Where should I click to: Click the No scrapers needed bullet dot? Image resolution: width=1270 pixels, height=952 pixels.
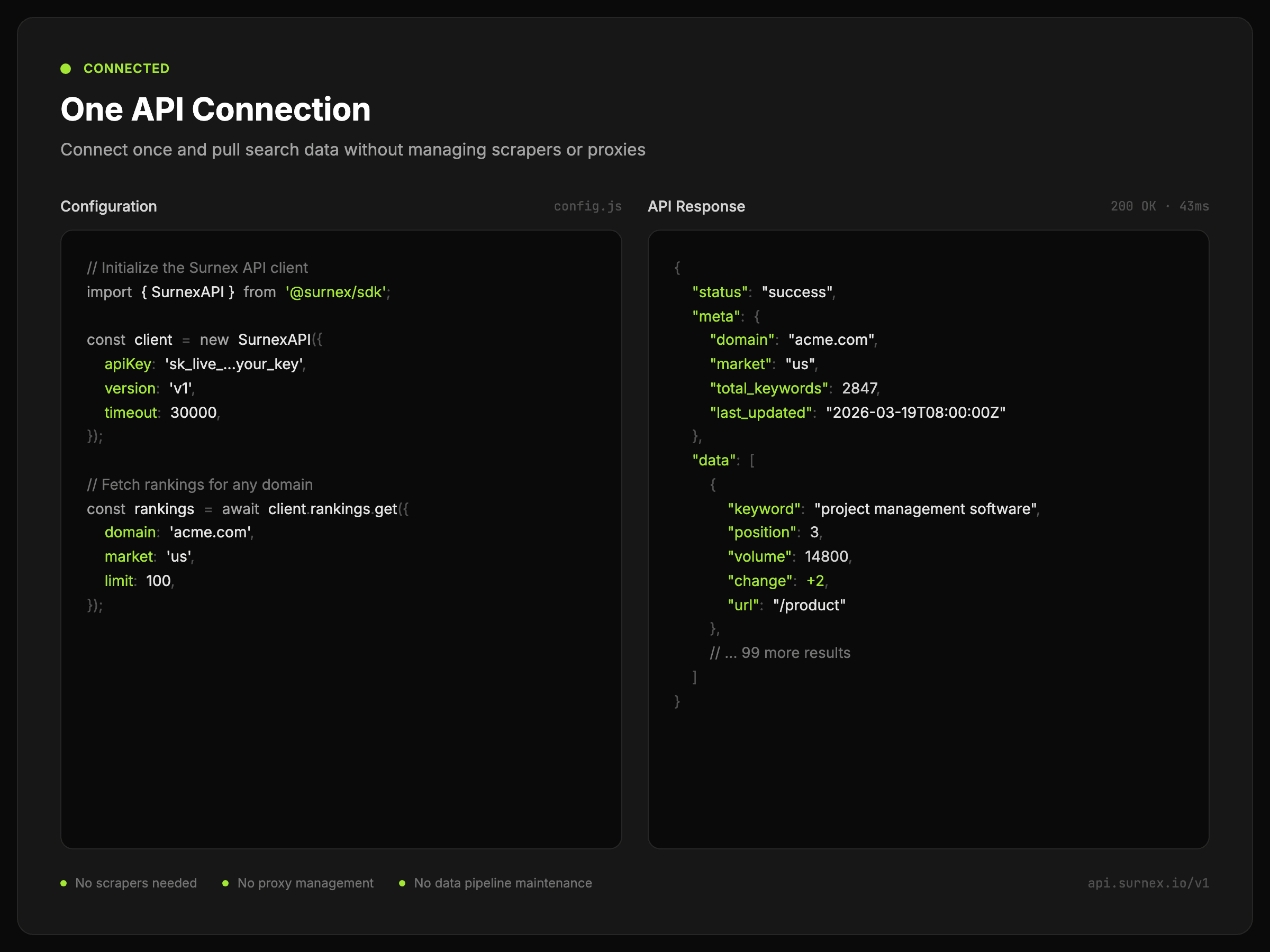63,883
